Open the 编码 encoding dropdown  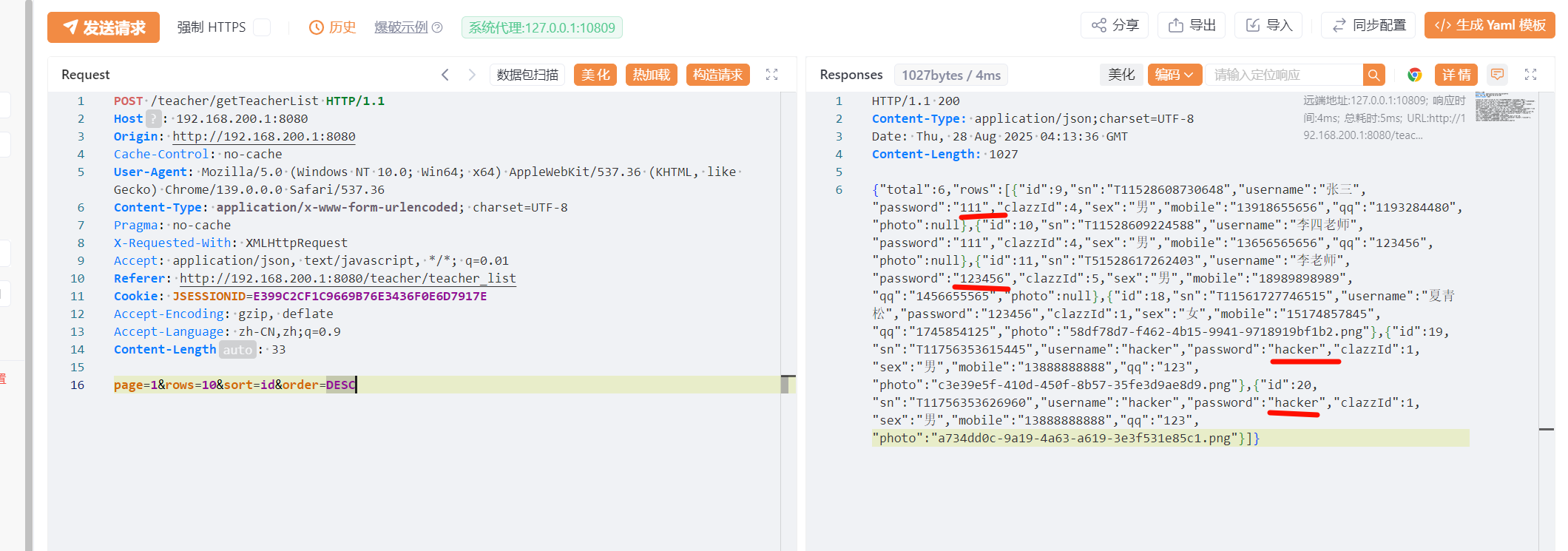[x=1174, y=75]
